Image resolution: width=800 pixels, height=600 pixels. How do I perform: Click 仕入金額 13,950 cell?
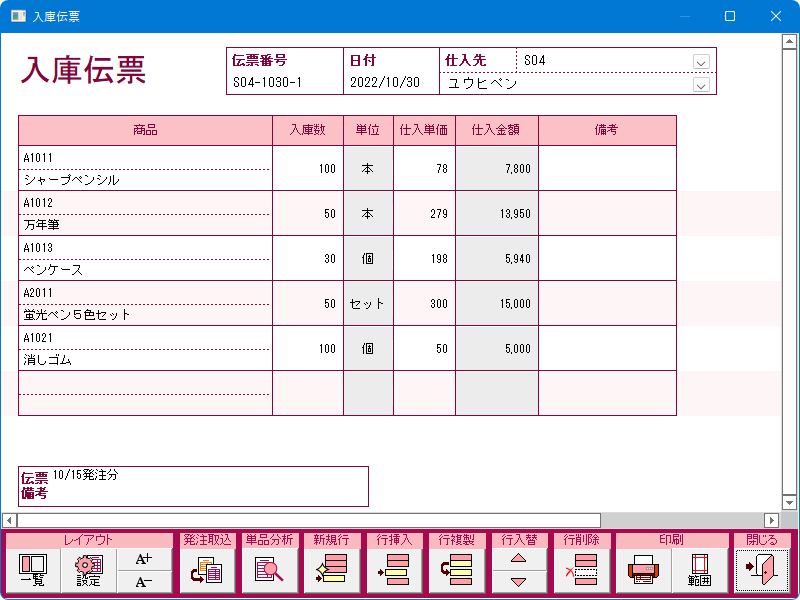coord(496,213)
